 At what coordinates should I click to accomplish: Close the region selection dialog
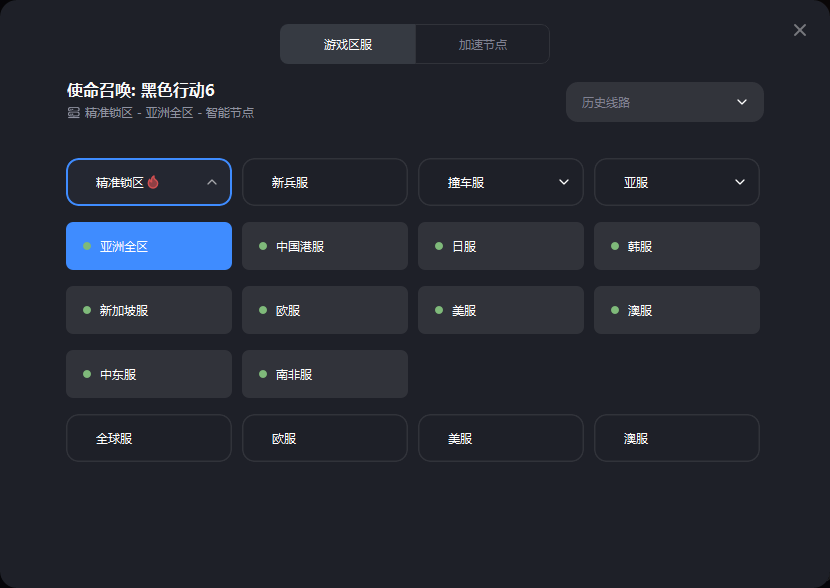[799, 30]
